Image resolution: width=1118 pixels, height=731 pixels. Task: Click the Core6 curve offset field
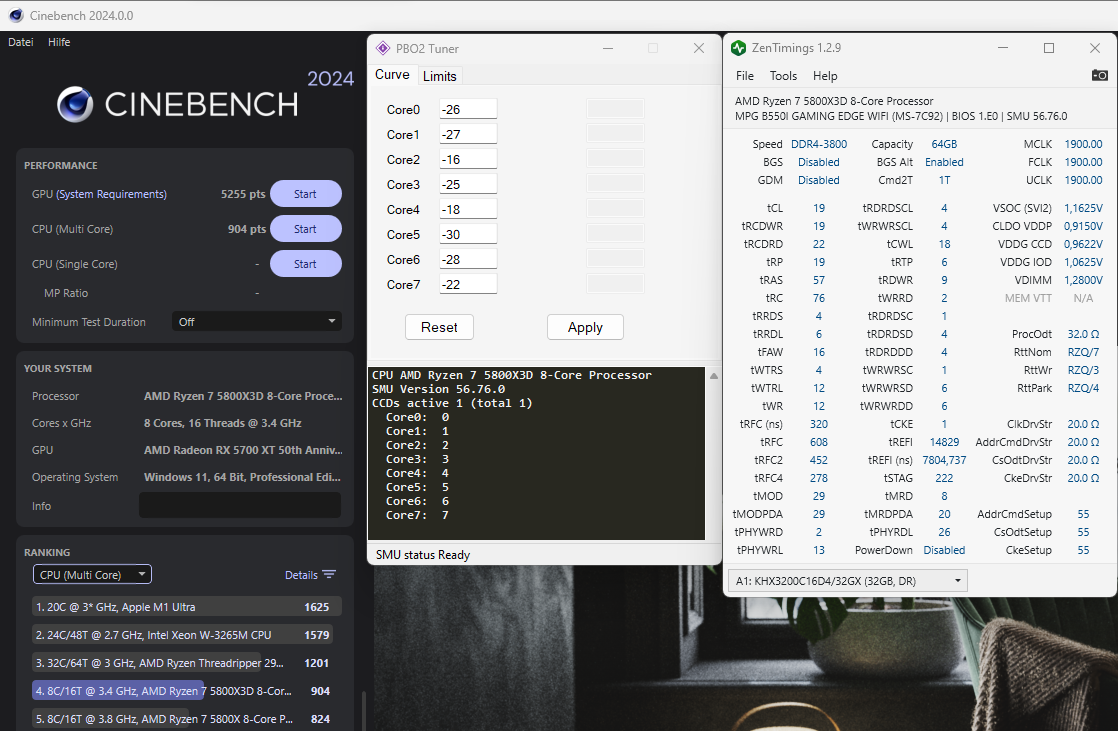(x=468, y=259)
